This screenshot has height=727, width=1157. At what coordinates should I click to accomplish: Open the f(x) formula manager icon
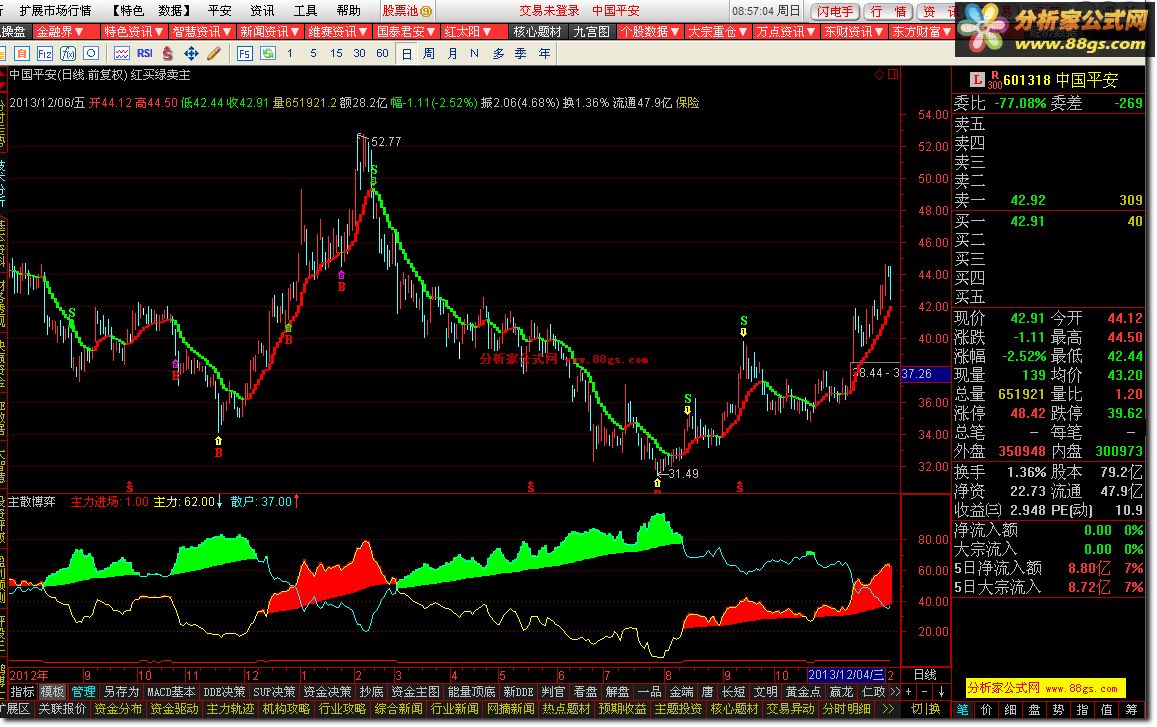[x=68, y=53]
